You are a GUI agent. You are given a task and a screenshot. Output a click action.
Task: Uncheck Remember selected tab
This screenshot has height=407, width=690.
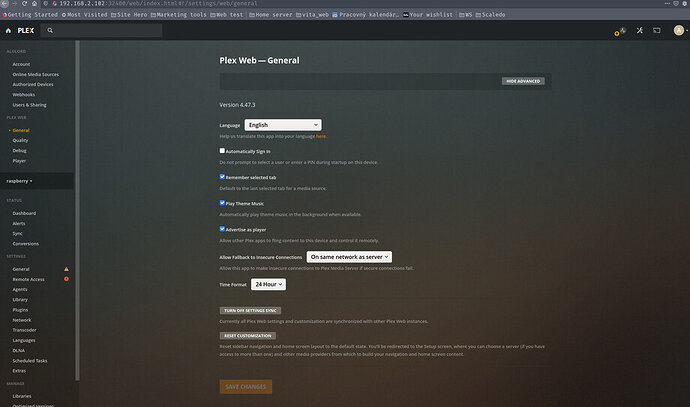tap(222, 176)
